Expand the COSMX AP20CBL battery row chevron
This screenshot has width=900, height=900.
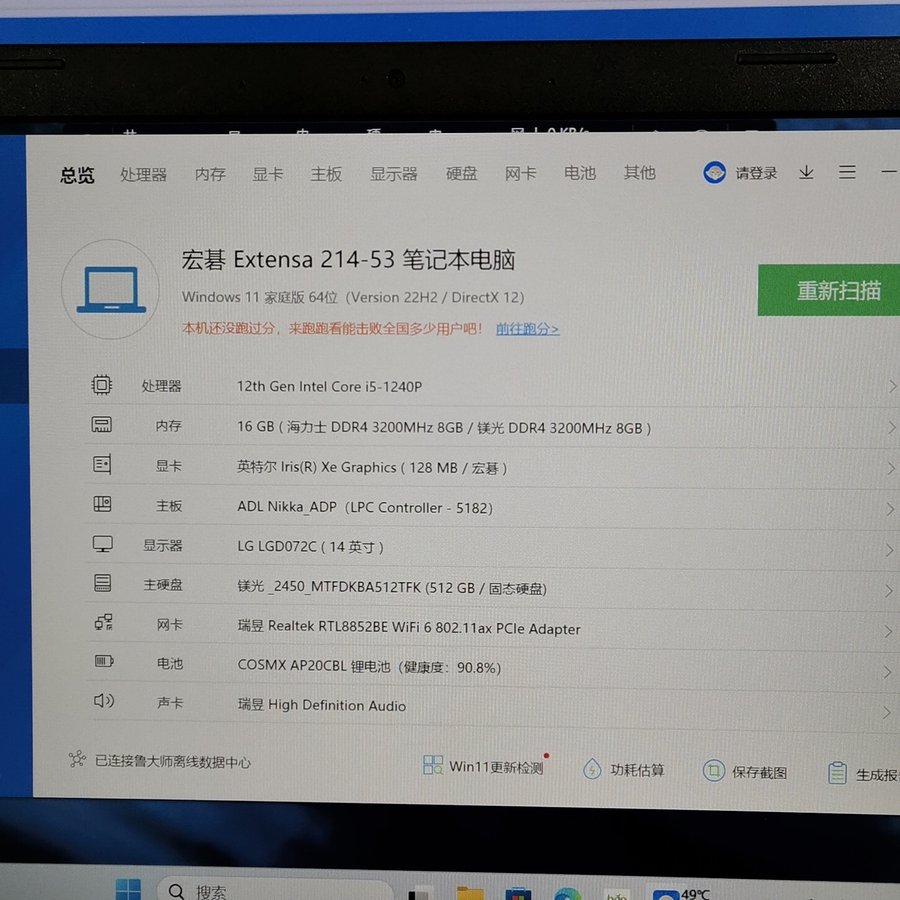click(x=888, y=672)
